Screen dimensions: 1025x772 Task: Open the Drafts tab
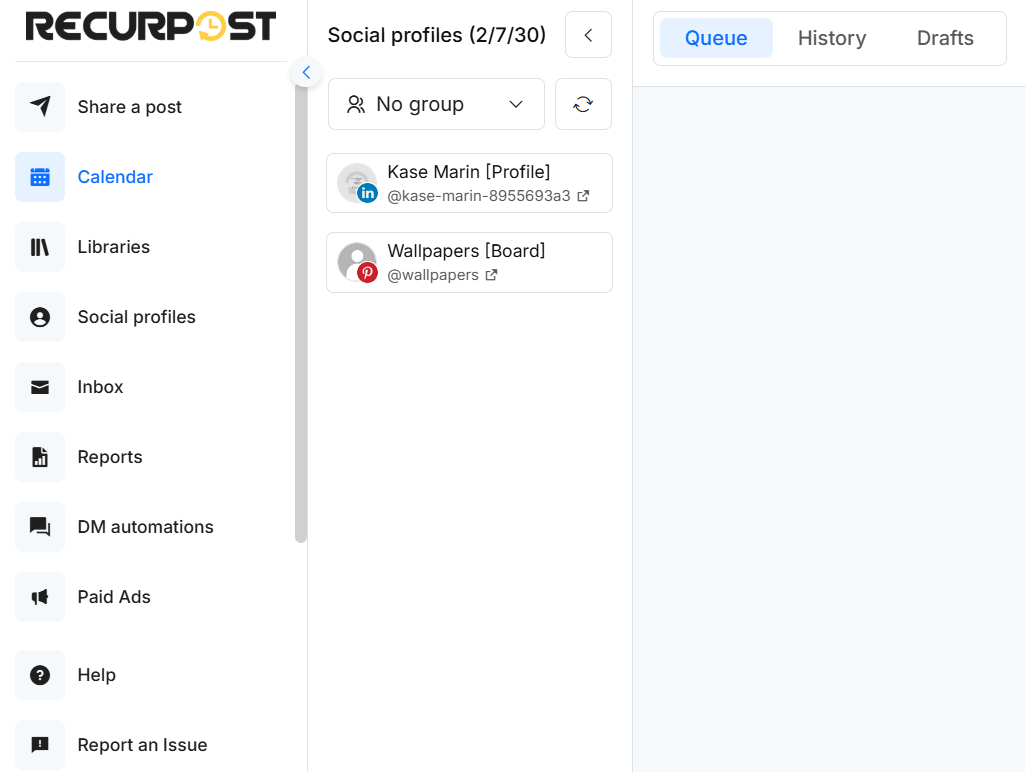tap(944, 38)
